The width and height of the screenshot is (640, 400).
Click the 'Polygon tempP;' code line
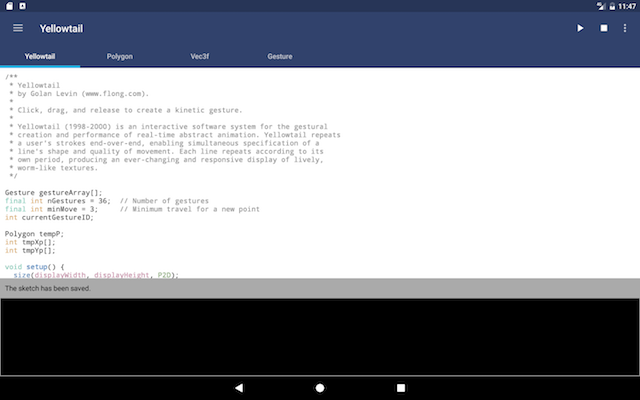coord(34,233)
